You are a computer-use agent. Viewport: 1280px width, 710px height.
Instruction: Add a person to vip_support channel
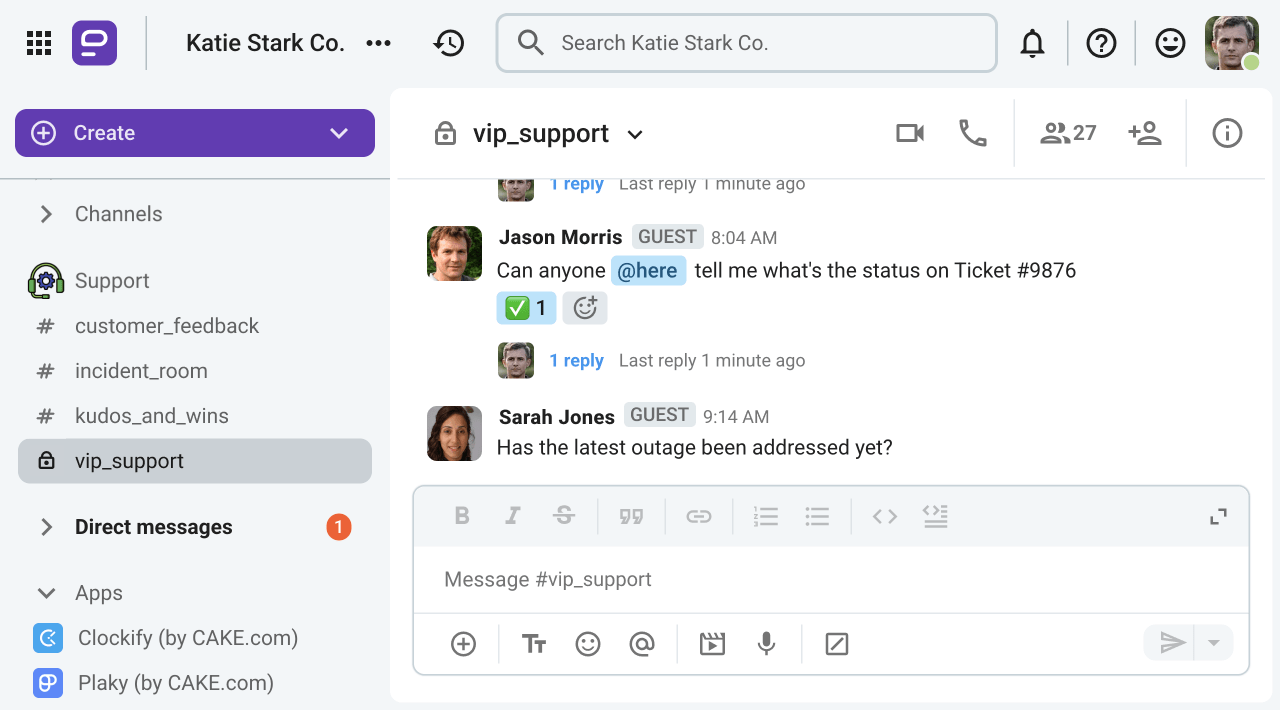click(x=1145, y=132)
